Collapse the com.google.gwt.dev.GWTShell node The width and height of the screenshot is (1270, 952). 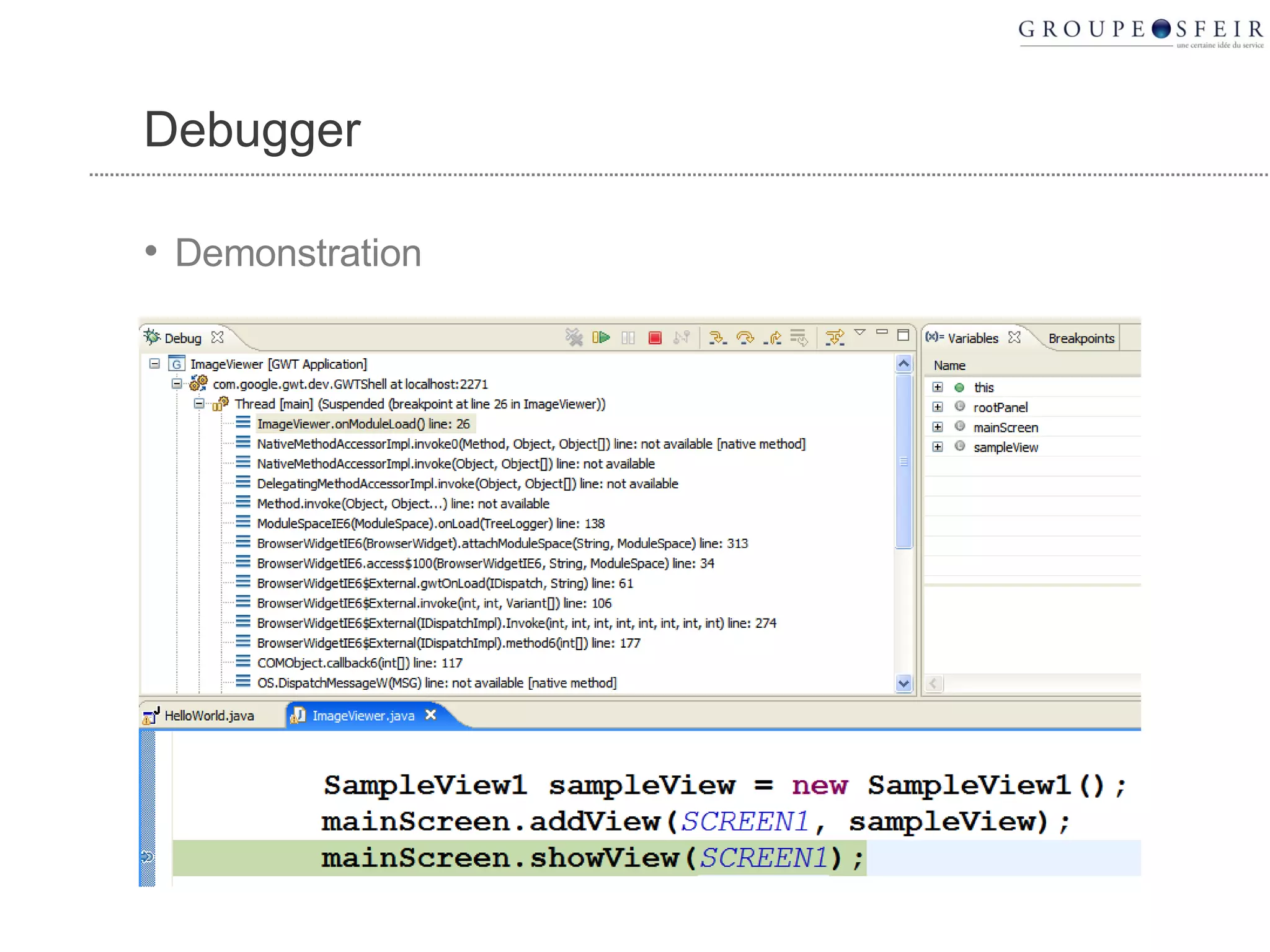[177, 384]
